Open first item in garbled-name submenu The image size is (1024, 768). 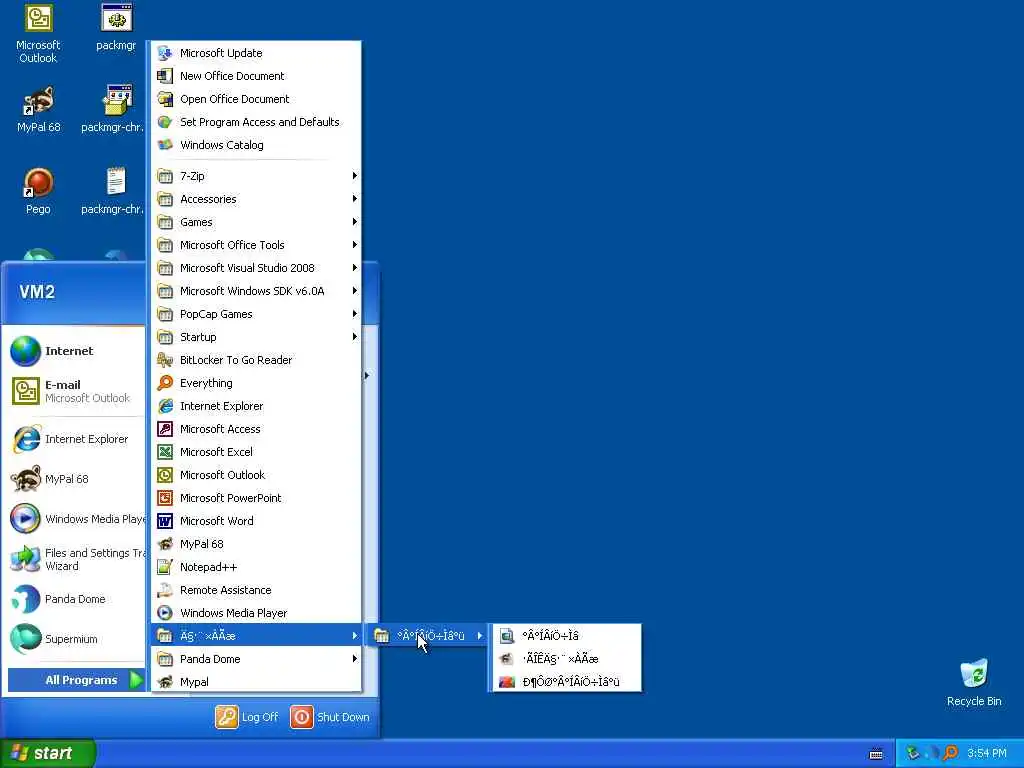pos(566,635)
